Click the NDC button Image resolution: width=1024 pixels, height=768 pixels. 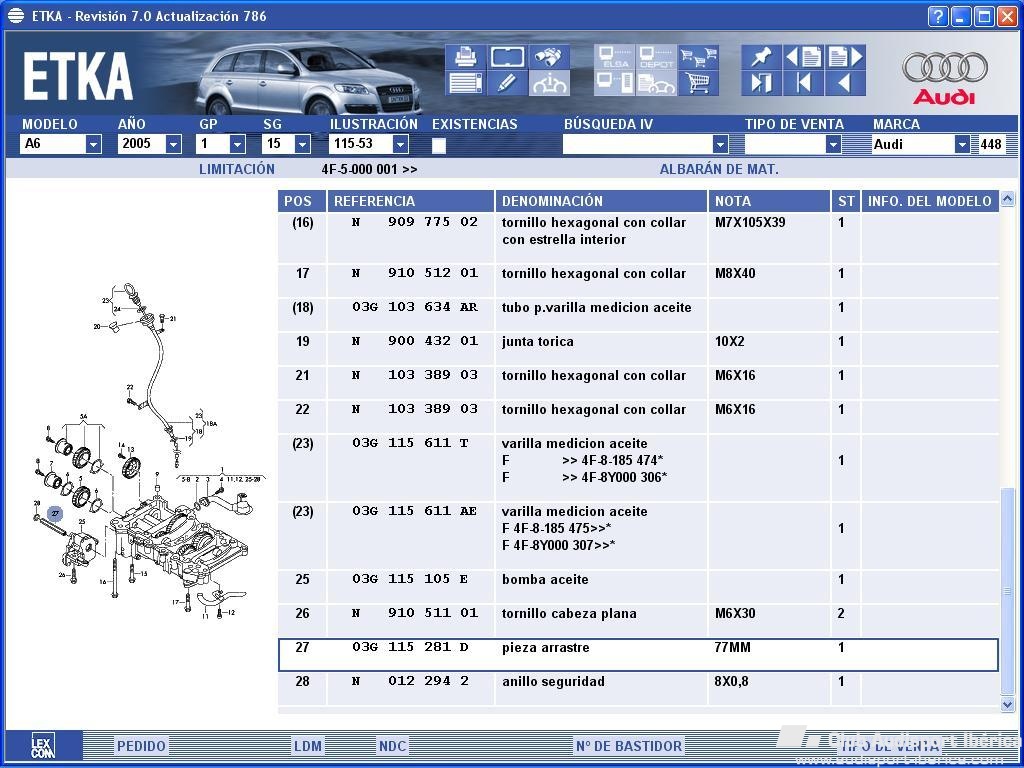click(x=392, y=746)
